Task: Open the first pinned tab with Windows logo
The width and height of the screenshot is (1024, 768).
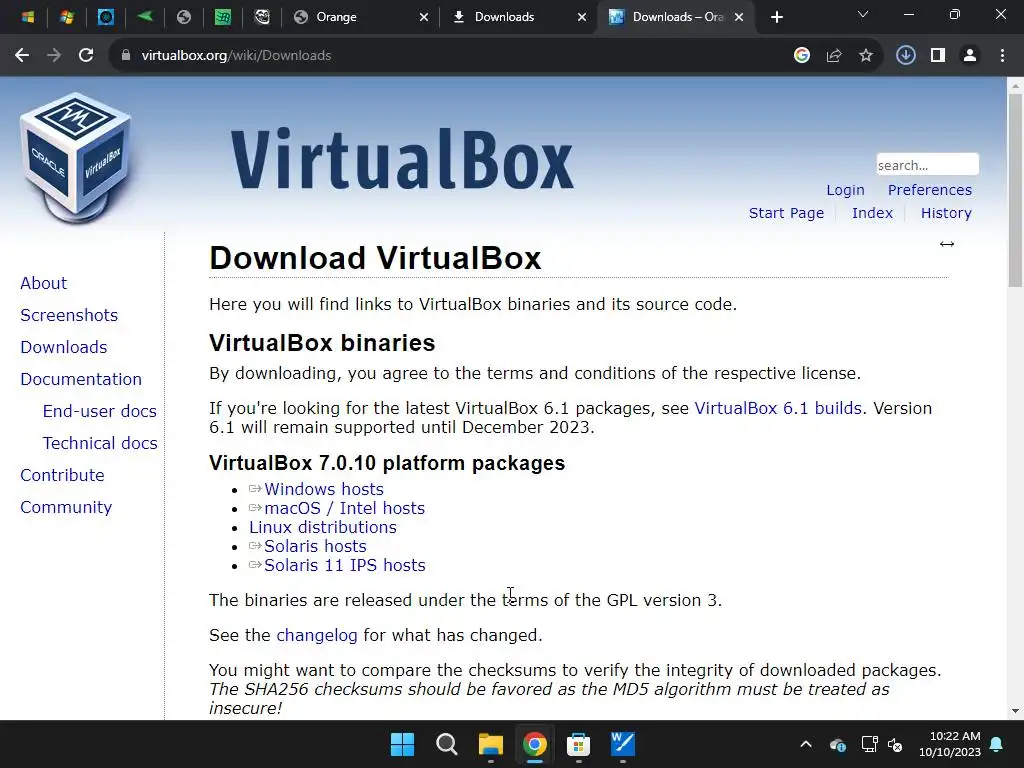Action: tap(27, 17)
